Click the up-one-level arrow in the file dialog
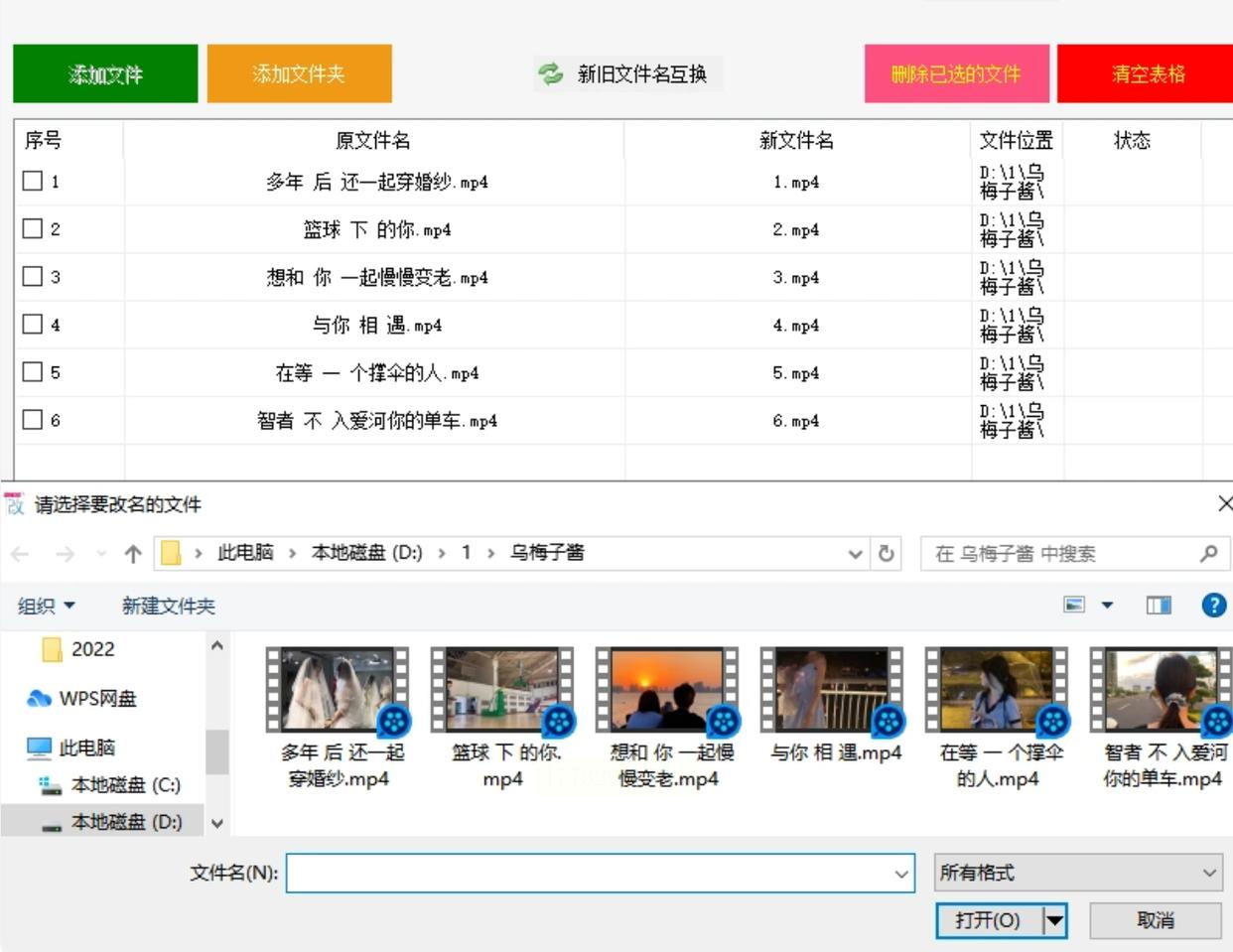The image size is (1233, 952). [133, 554]
